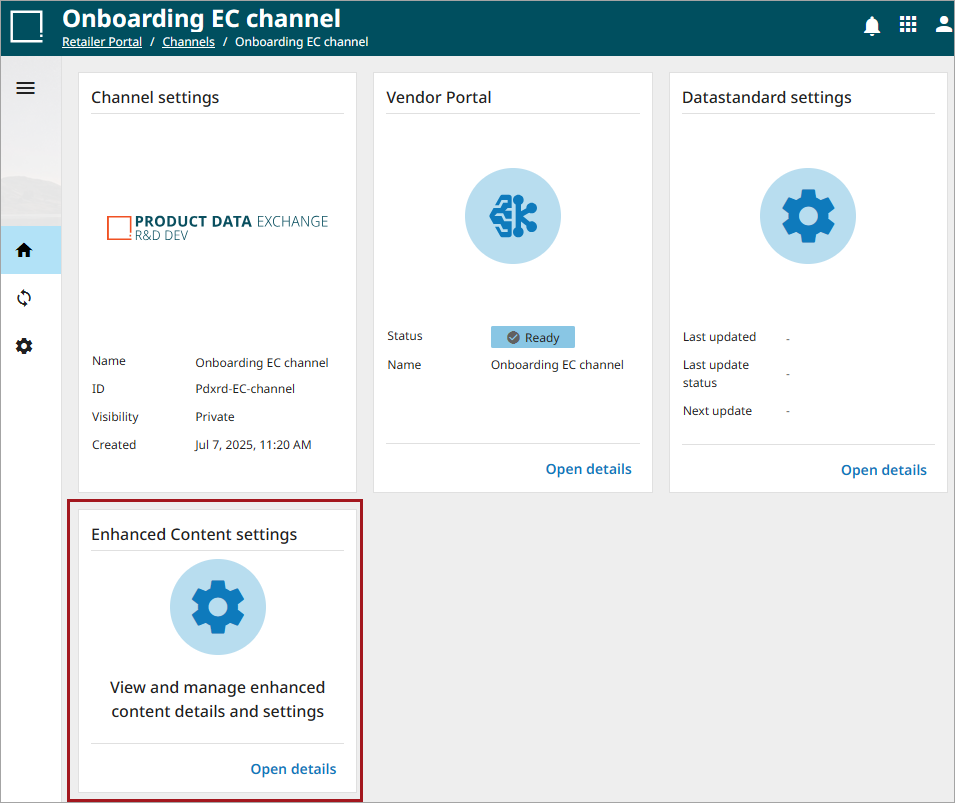Screen dimensions: 955x803
Task: Click the notification bell icon
Action: 872,26
